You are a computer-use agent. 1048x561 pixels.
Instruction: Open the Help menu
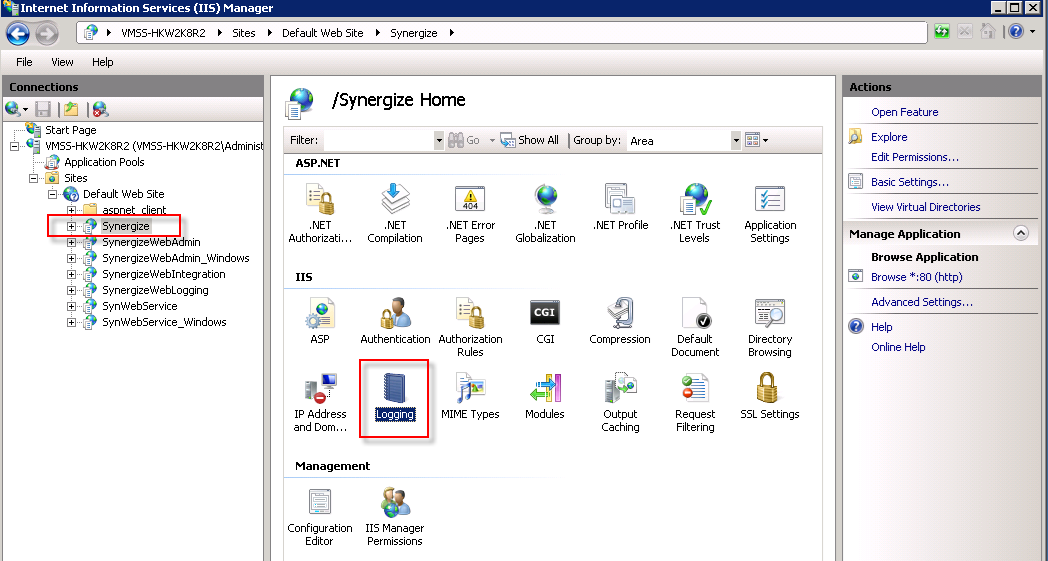[x=102, y=62]
